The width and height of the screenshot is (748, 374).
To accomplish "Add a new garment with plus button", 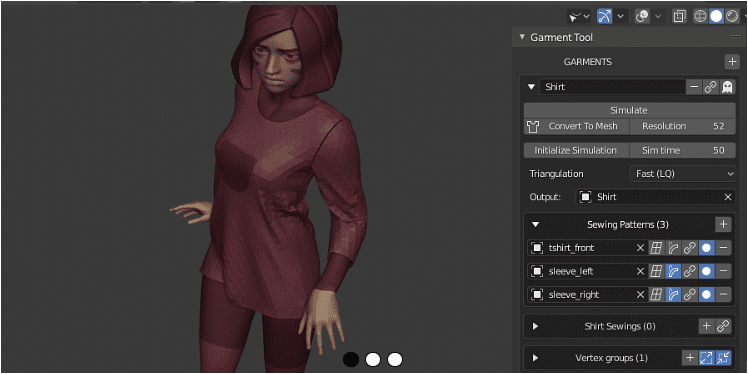I will pos(731,62).
